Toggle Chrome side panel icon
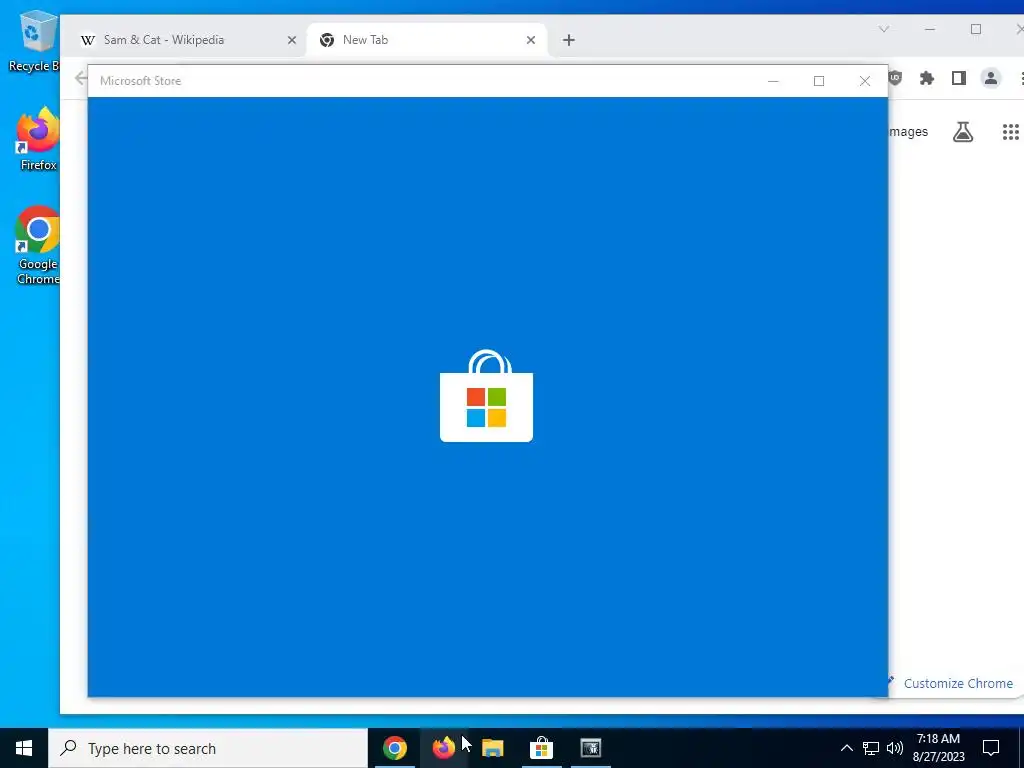The image size is (1024, 768). tap(959, 78)
